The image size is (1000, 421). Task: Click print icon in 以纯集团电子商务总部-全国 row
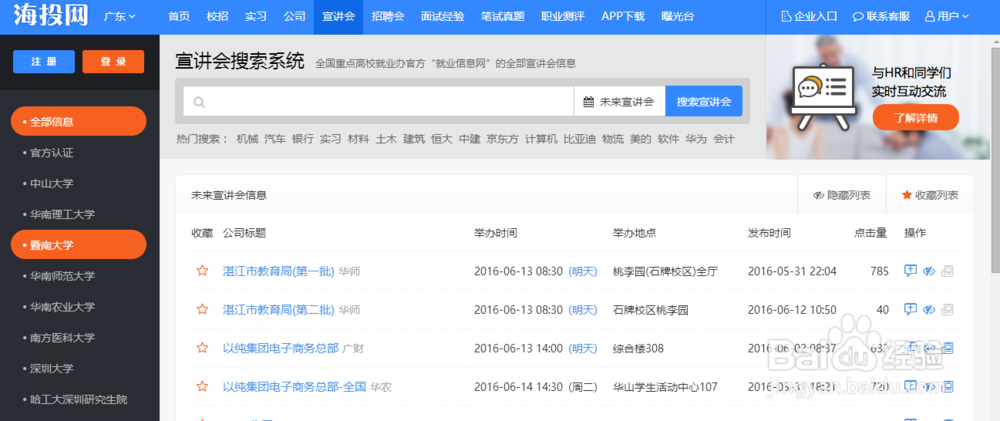947,386
